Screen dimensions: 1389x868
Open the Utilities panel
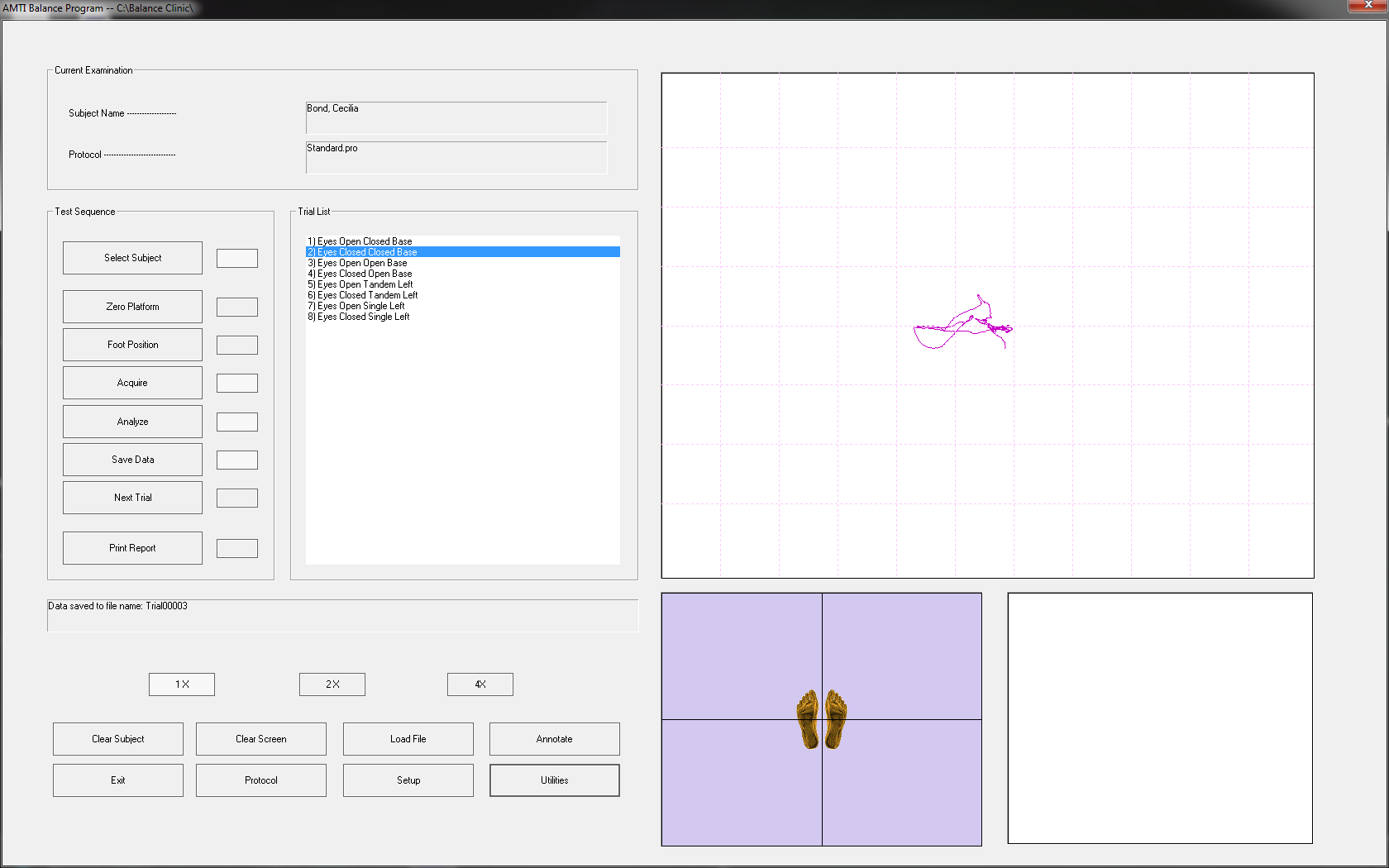[x=555, y=780]
